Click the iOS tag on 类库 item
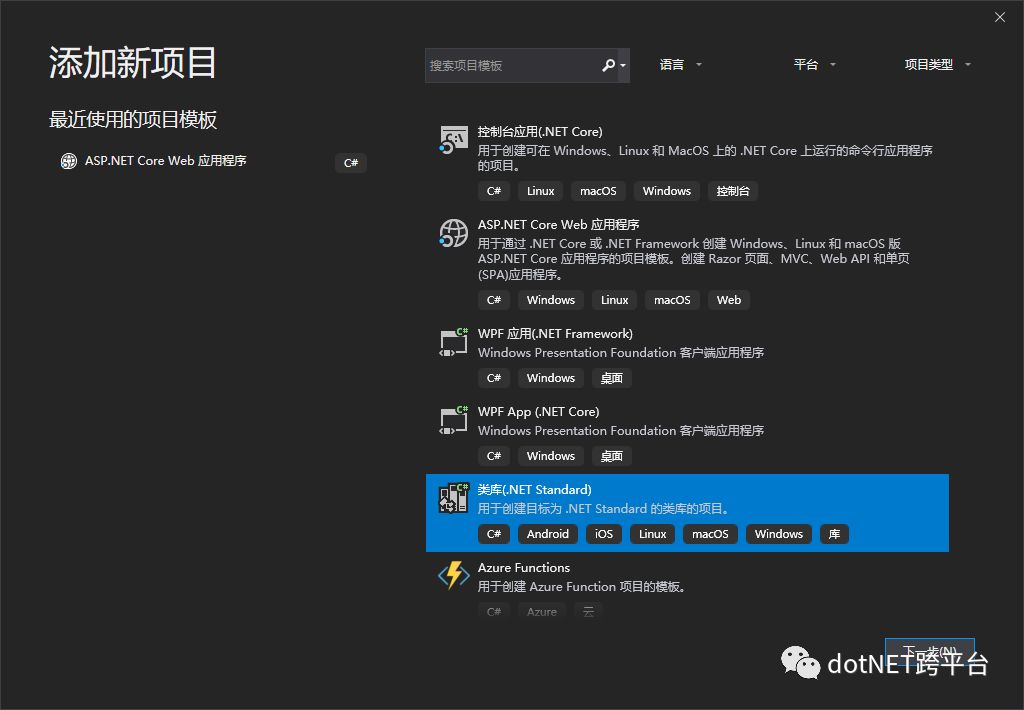 tap(604, 534)
